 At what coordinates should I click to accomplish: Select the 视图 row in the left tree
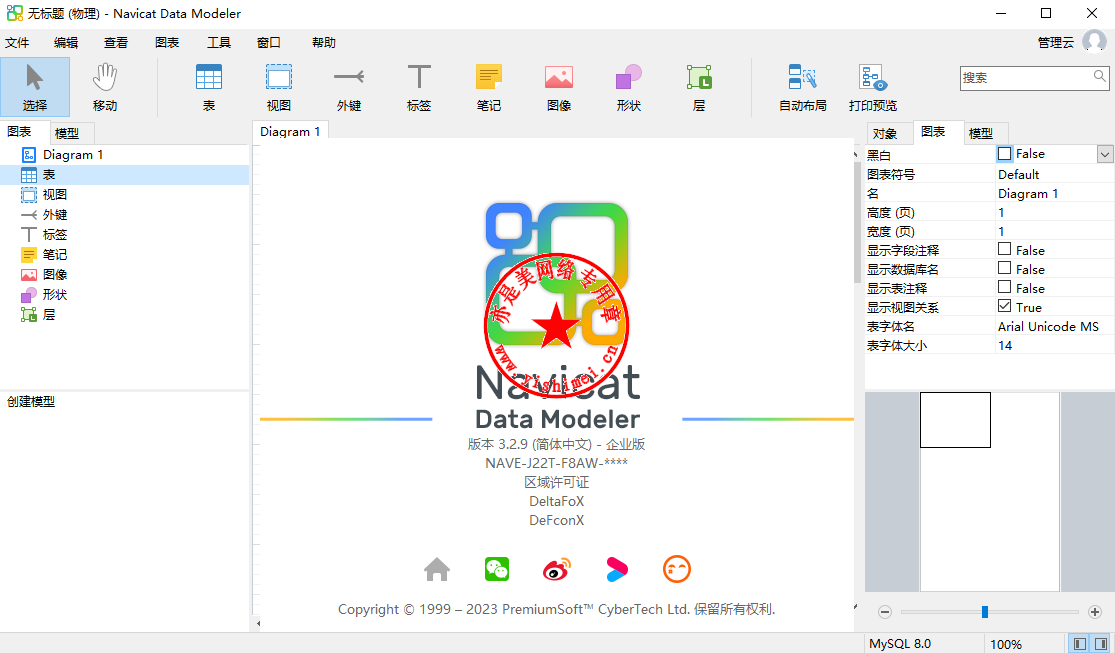click(x=124, y=195)
